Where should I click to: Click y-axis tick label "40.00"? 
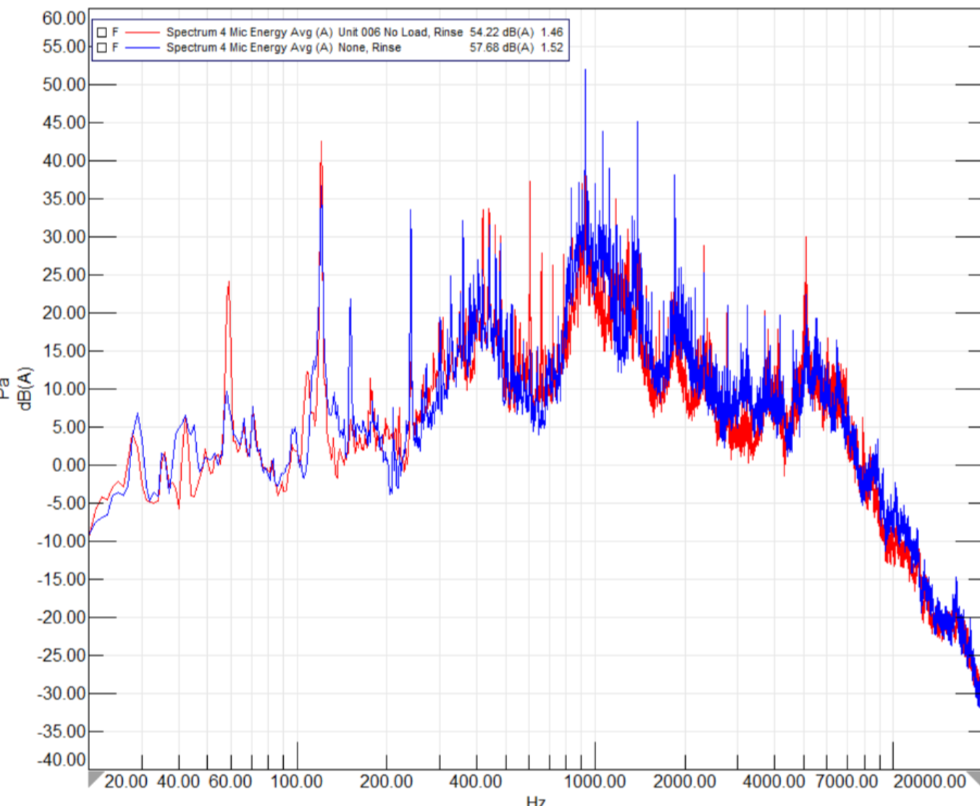(x=64, y=161)
